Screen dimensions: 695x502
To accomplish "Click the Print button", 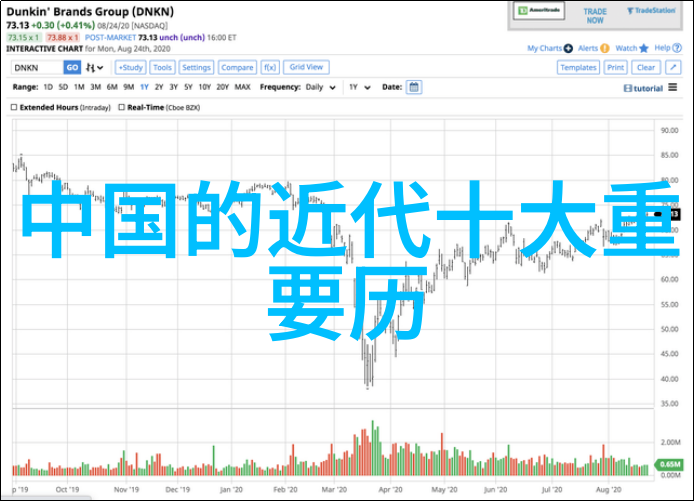I will coord(616,68).
